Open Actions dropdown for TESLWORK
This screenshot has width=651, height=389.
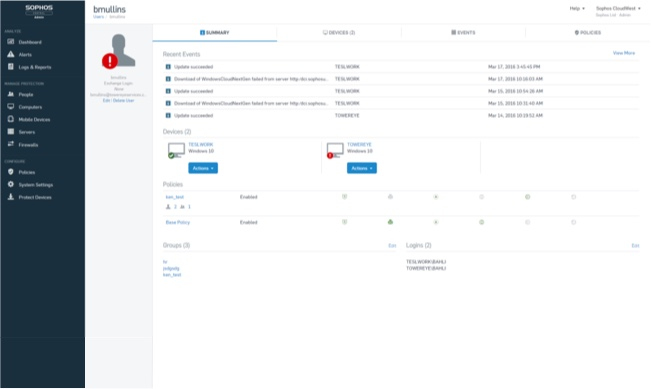tap(203, 168)
